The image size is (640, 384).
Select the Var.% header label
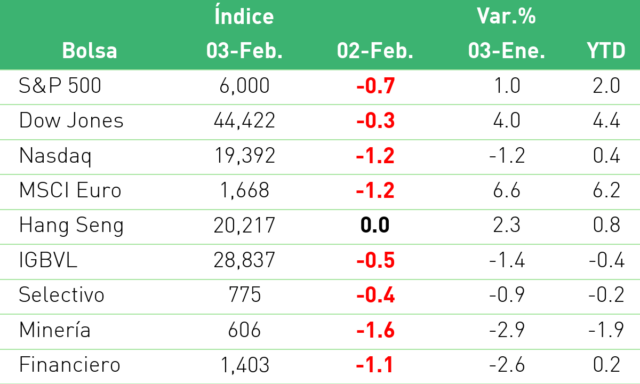point(506,16)
